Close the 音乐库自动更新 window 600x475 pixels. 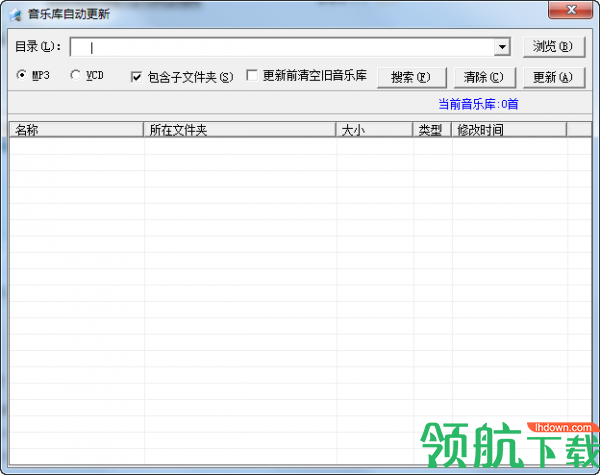pyautogui.click(x=570, y=10)
